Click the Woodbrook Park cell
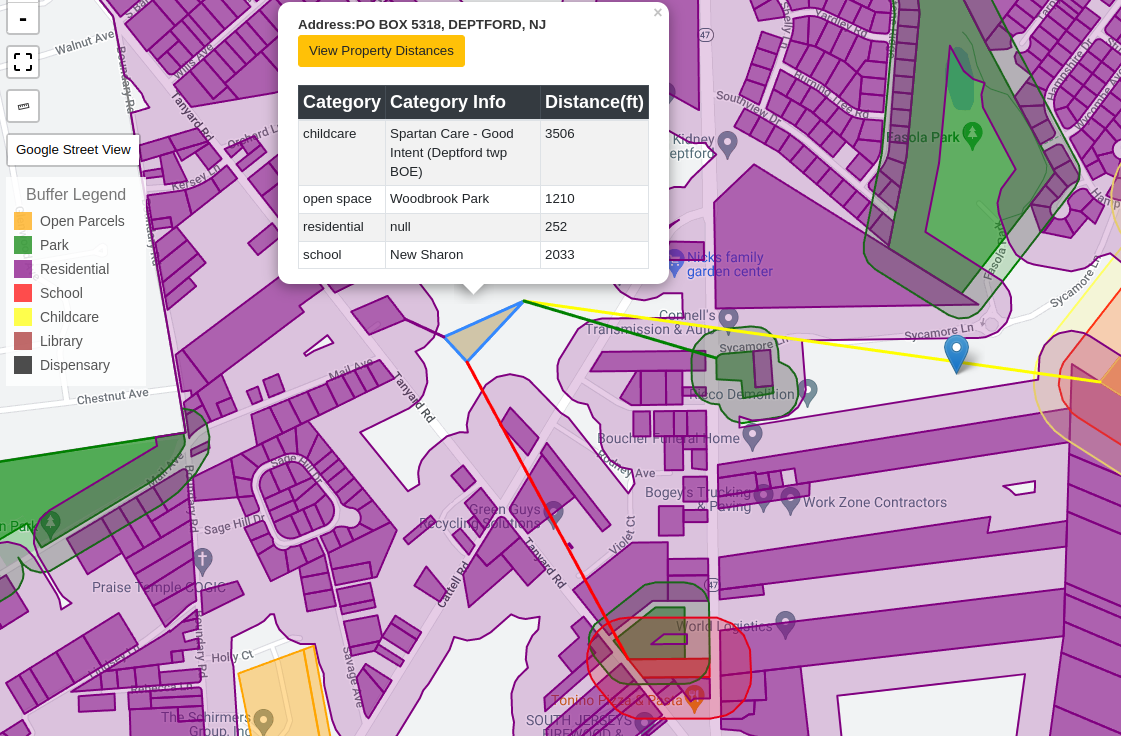 [463, 199]
